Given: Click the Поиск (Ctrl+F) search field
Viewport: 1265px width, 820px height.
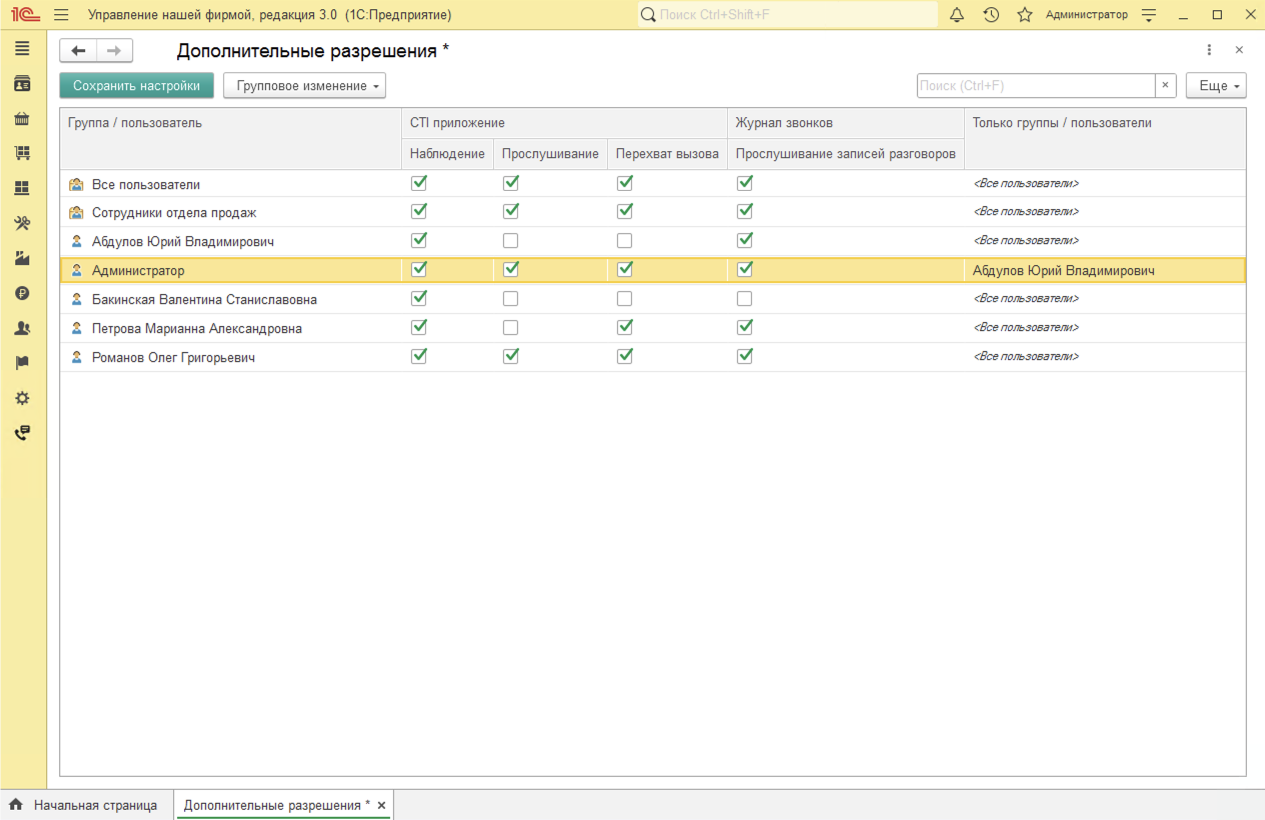Looking at the screenshot, I should [x=1035, y=86].
